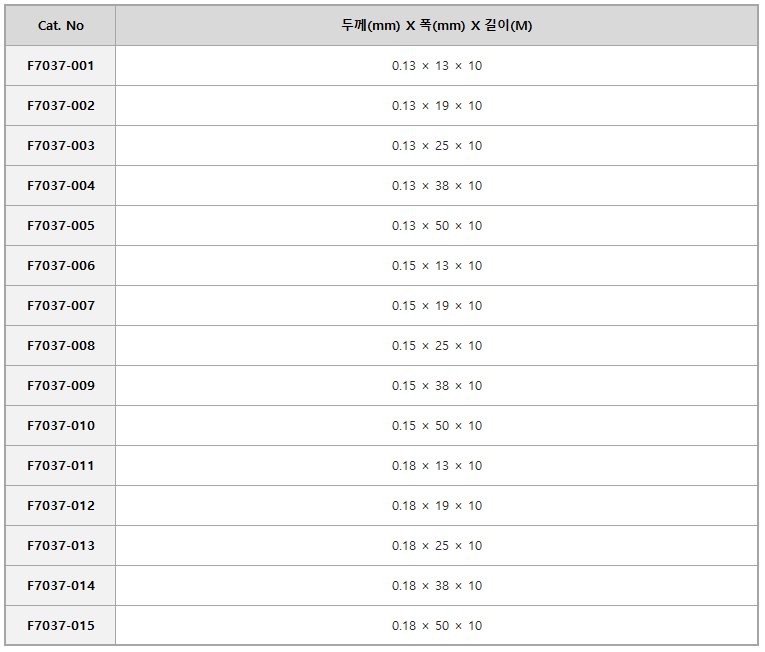This screenshot has width=765, height=652.
Task: Pick the F7037-006 catalog cell
Action: [60, 265]
